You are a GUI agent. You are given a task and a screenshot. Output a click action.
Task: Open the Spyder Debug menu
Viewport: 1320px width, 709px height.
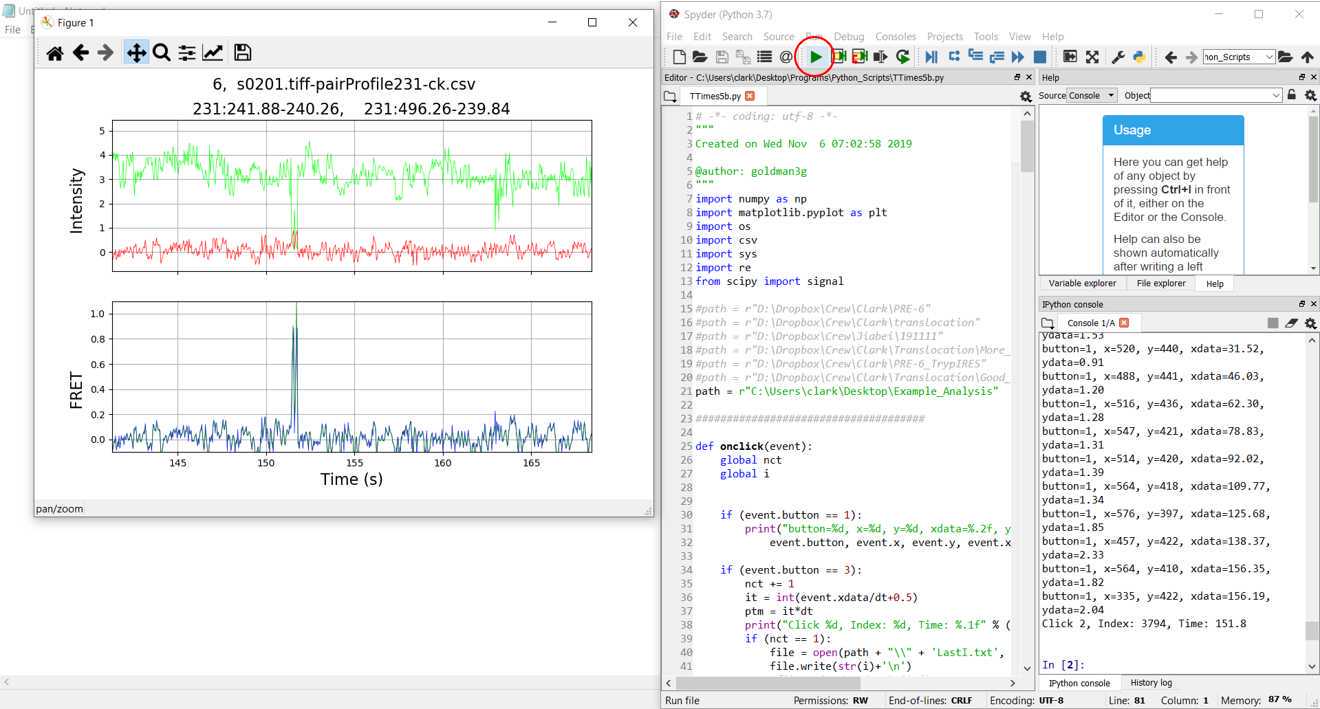(x=848, y=36)
